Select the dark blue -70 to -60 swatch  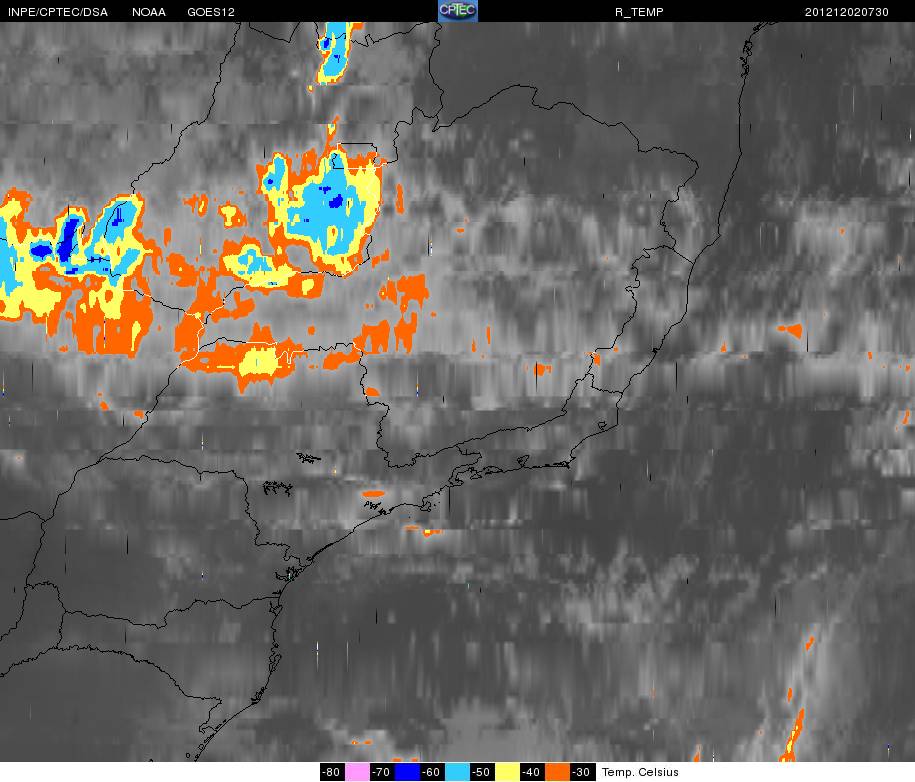(x=407, y=772)
